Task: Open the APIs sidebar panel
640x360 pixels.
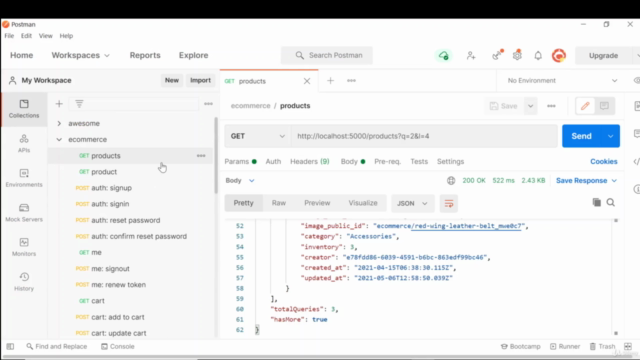Action: 24,144
